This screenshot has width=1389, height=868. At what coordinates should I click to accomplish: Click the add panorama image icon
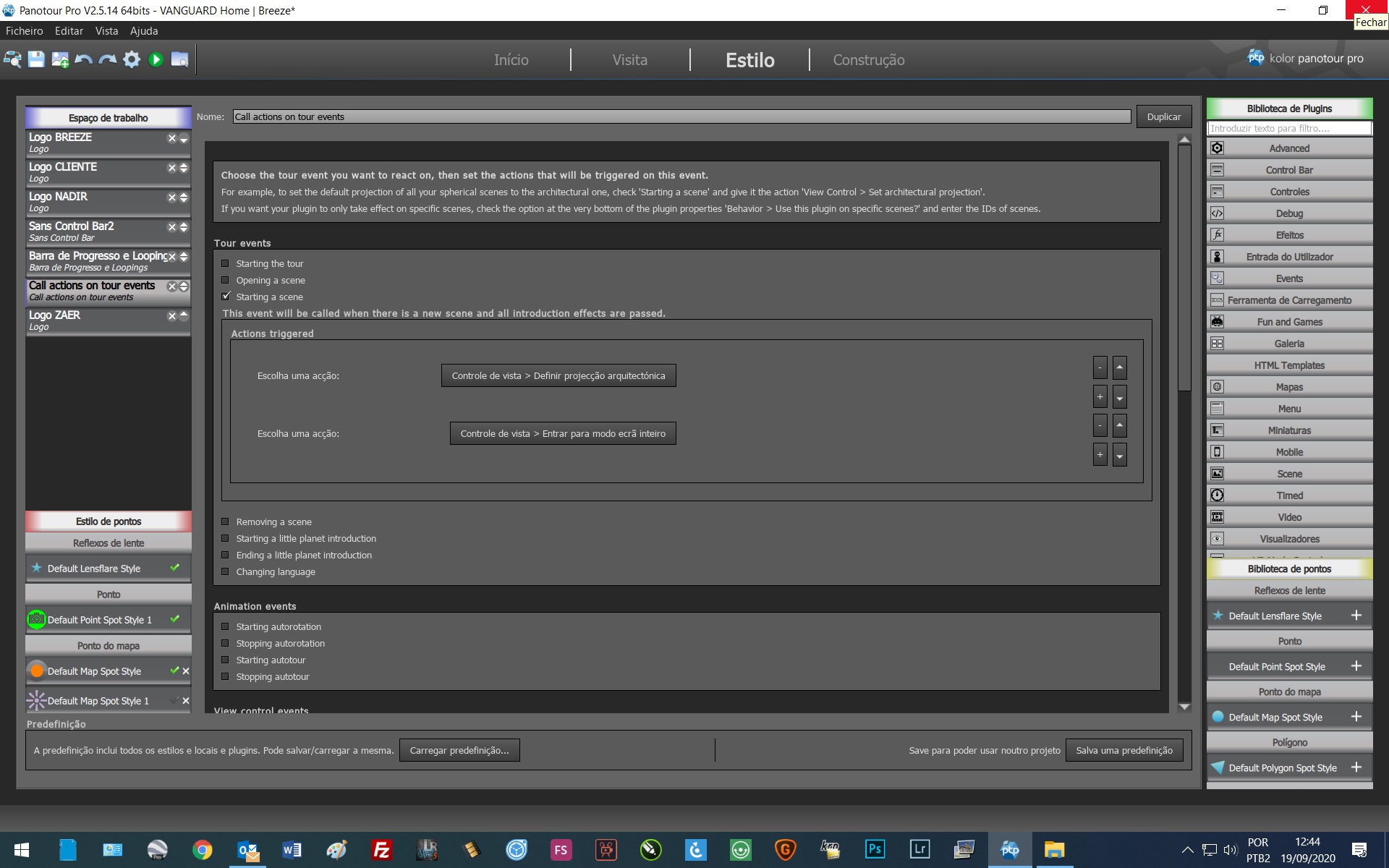coord(60,59)
